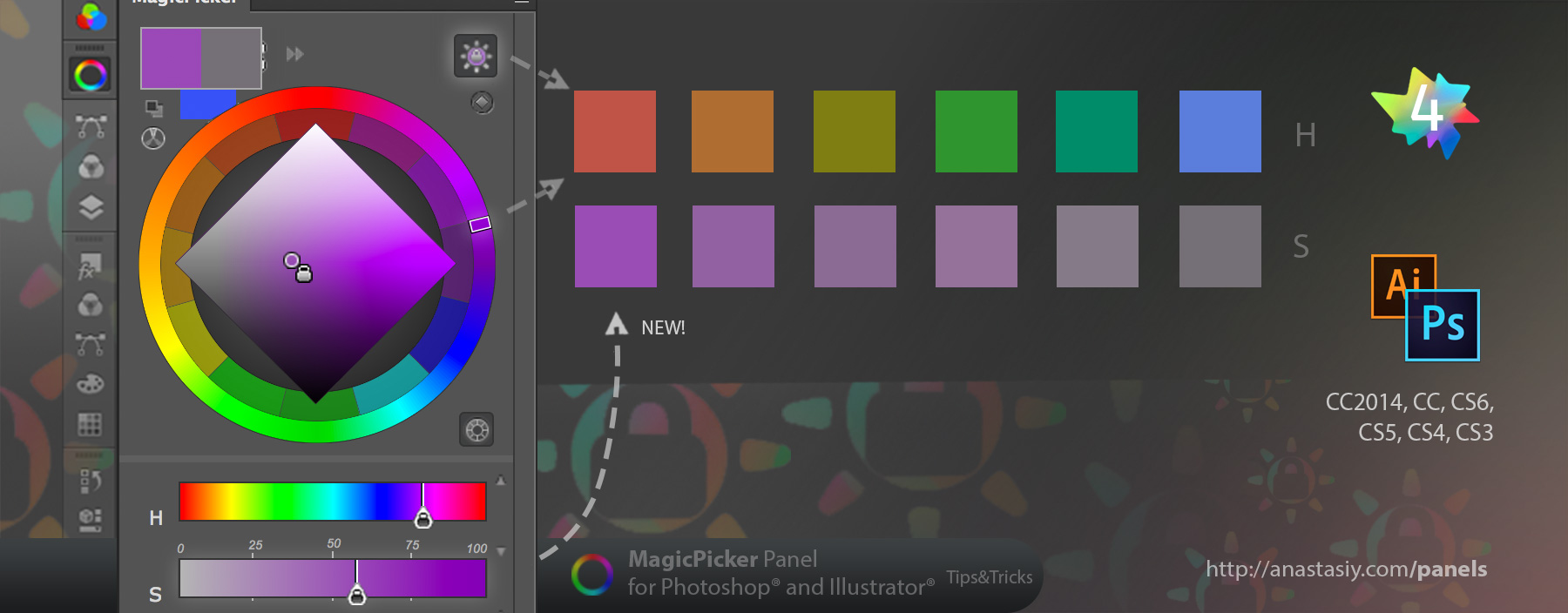
Task: Click the lock icon inside the color diamond
Action: (x=304, y=274)
